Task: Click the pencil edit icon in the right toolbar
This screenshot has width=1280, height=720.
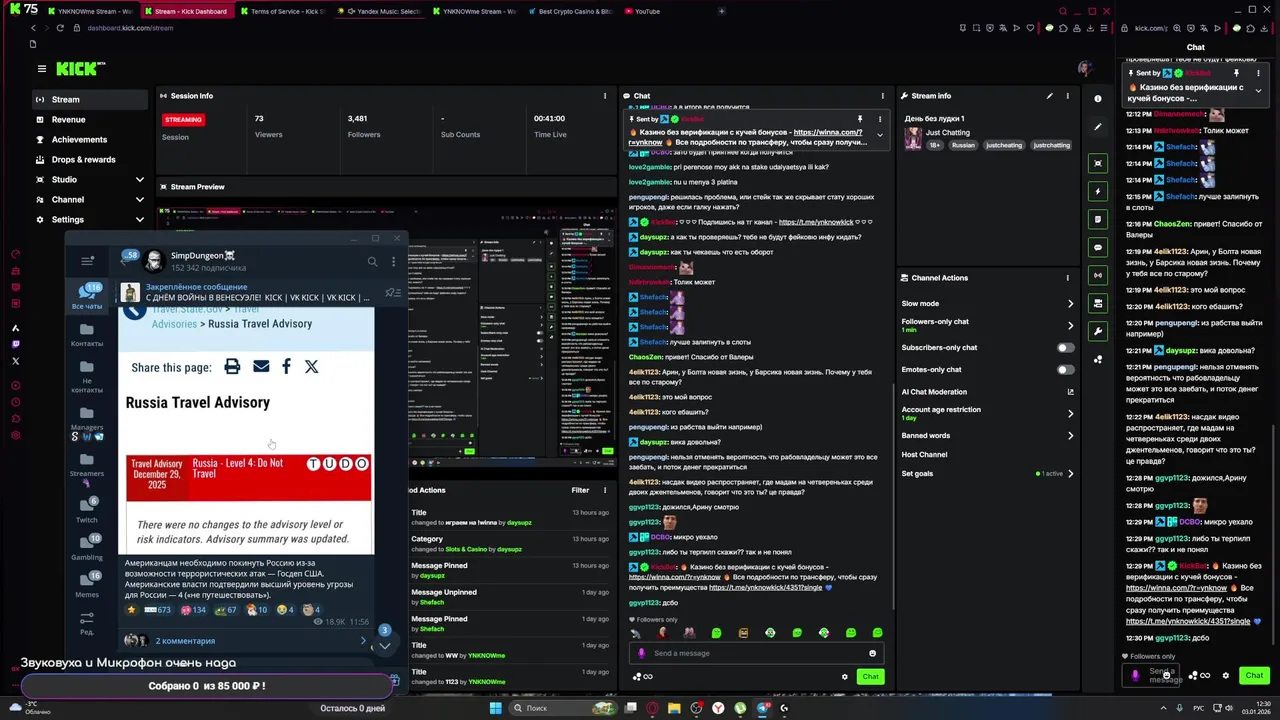Action: [1098, 127]
